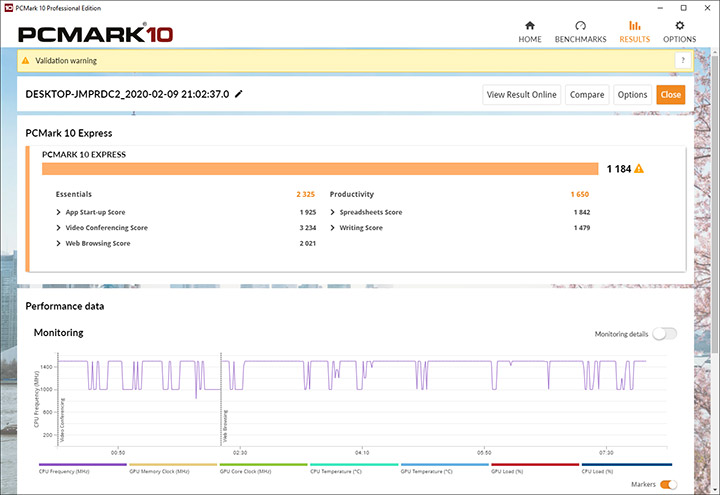The width and height of the screenshot is (720, 495).
Task: Open the Home page
Action: click(530, 32)
